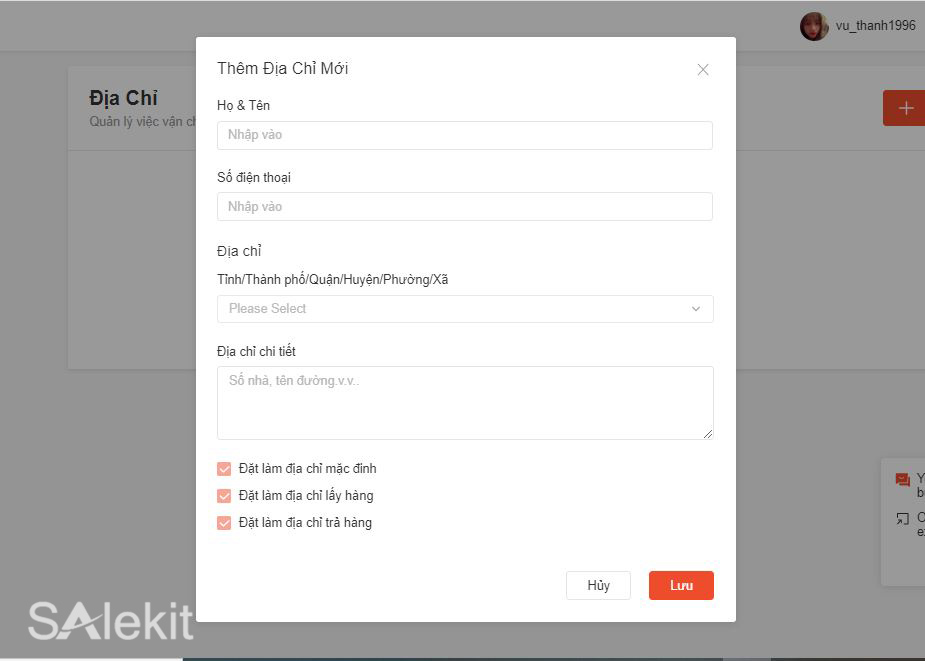Click the vu_thanh1996 avatar picture

tap(812, 25)
